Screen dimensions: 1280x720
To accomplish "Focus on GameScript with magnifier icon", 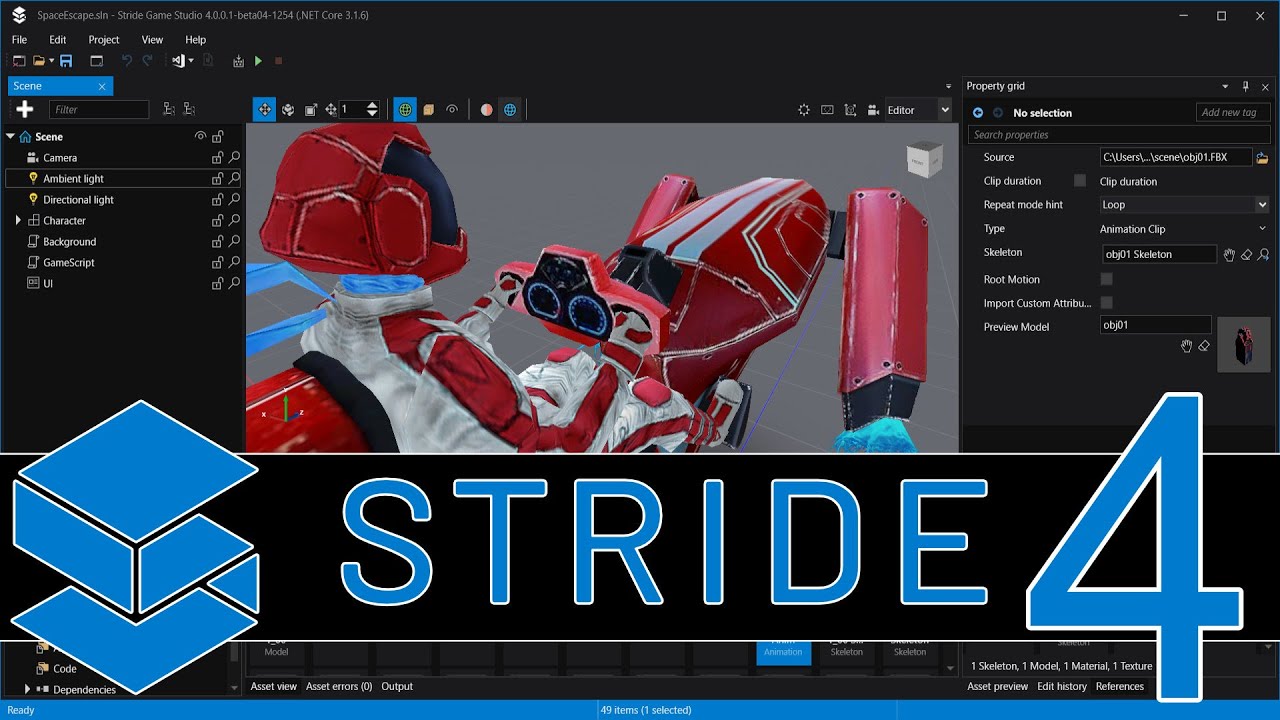I will [x=234, y=263].
